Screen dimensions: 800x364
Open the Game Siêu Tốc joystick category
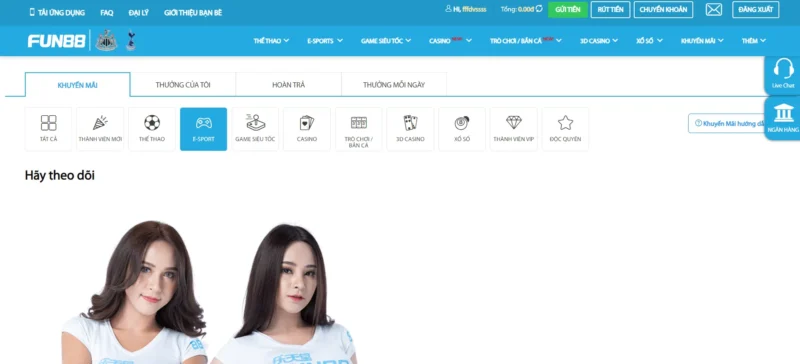(x=255, y=129)
